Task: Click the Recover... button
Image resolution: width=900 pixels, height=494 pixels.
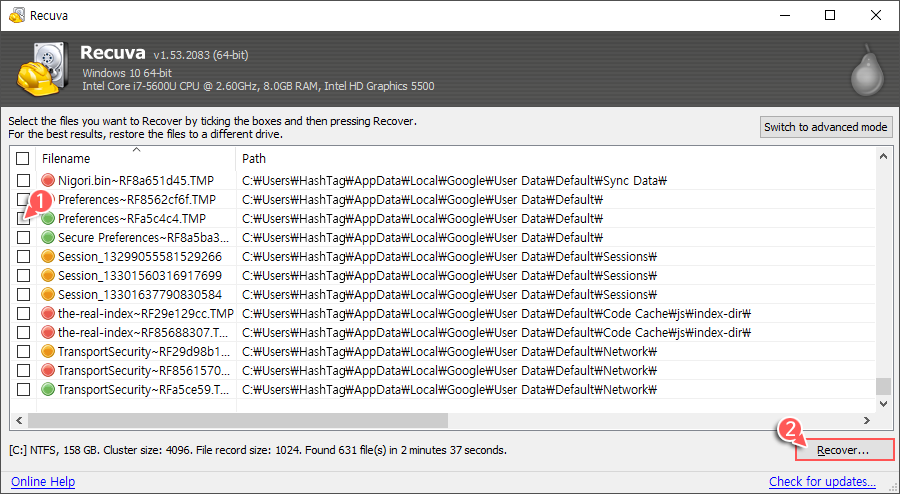Action: tap(844, 450)
